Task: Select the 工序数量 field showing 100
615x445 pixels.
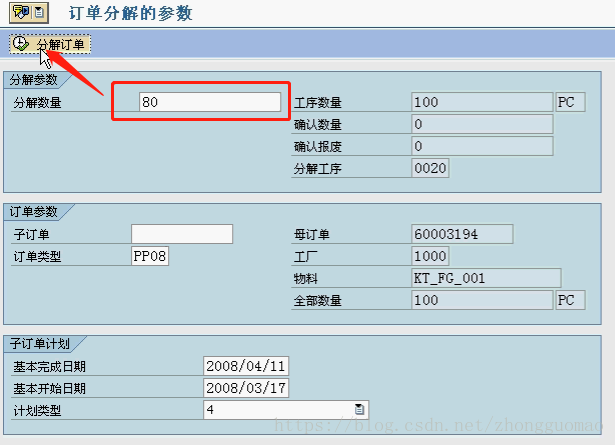Action: click(482, 102)
